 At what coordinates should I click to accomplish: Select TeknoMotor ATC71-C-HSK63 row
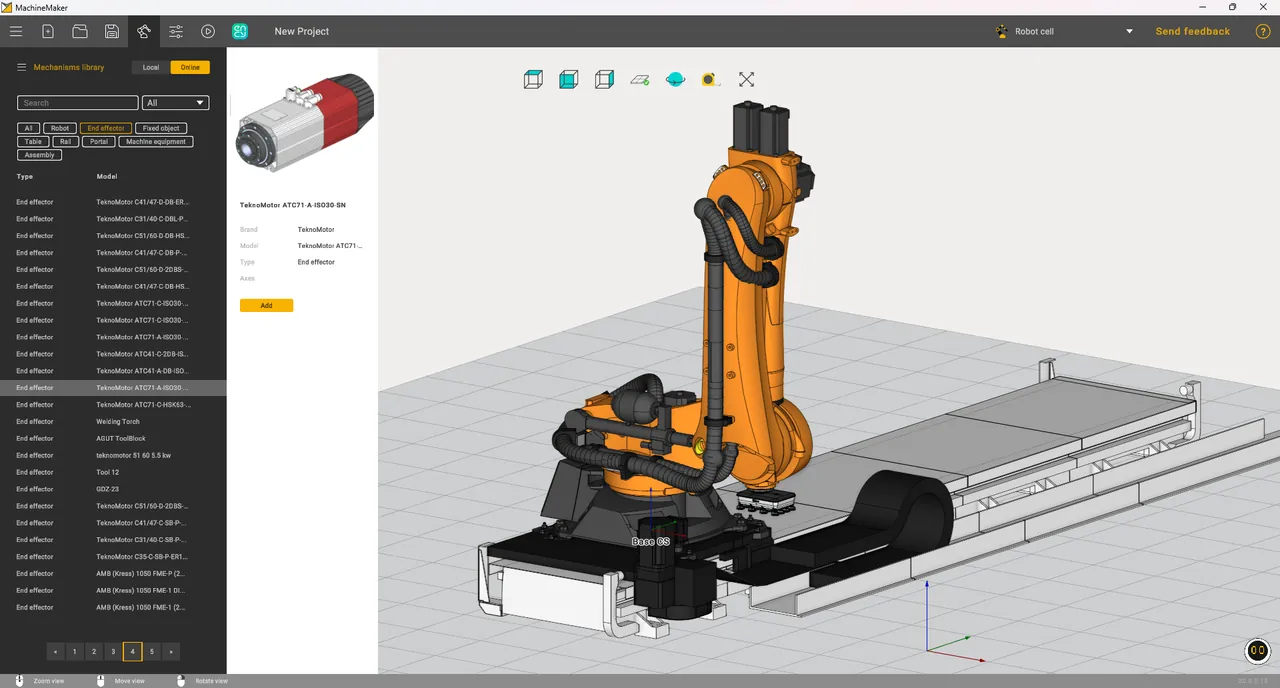(113, 404)
